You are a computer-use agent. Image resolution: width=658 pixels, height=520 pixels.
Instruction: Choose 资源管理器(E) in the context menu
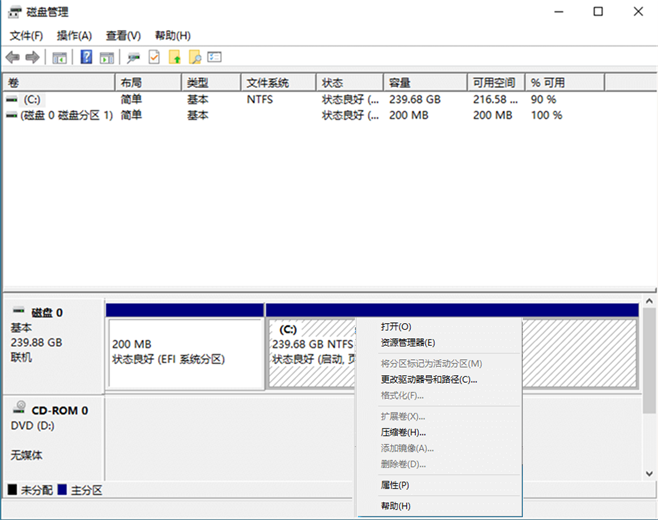[408, 342]
